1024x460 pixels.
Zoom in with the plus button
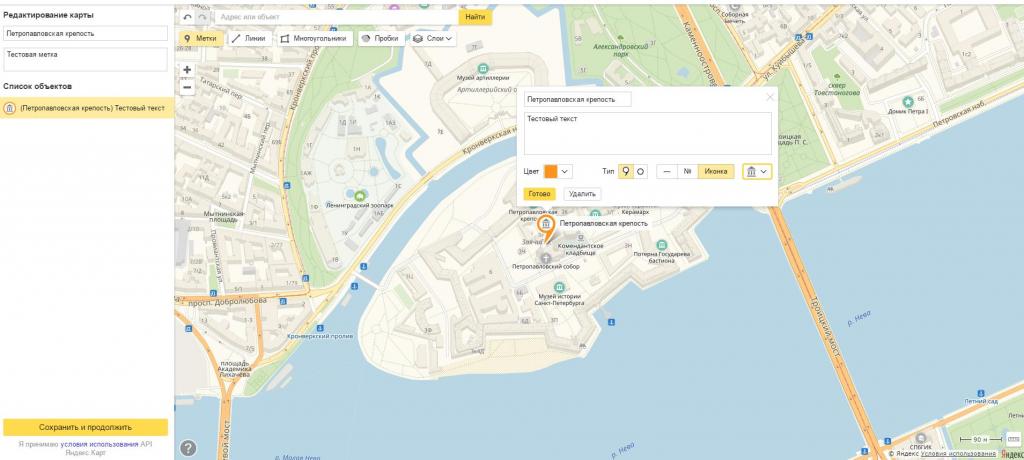187,70
